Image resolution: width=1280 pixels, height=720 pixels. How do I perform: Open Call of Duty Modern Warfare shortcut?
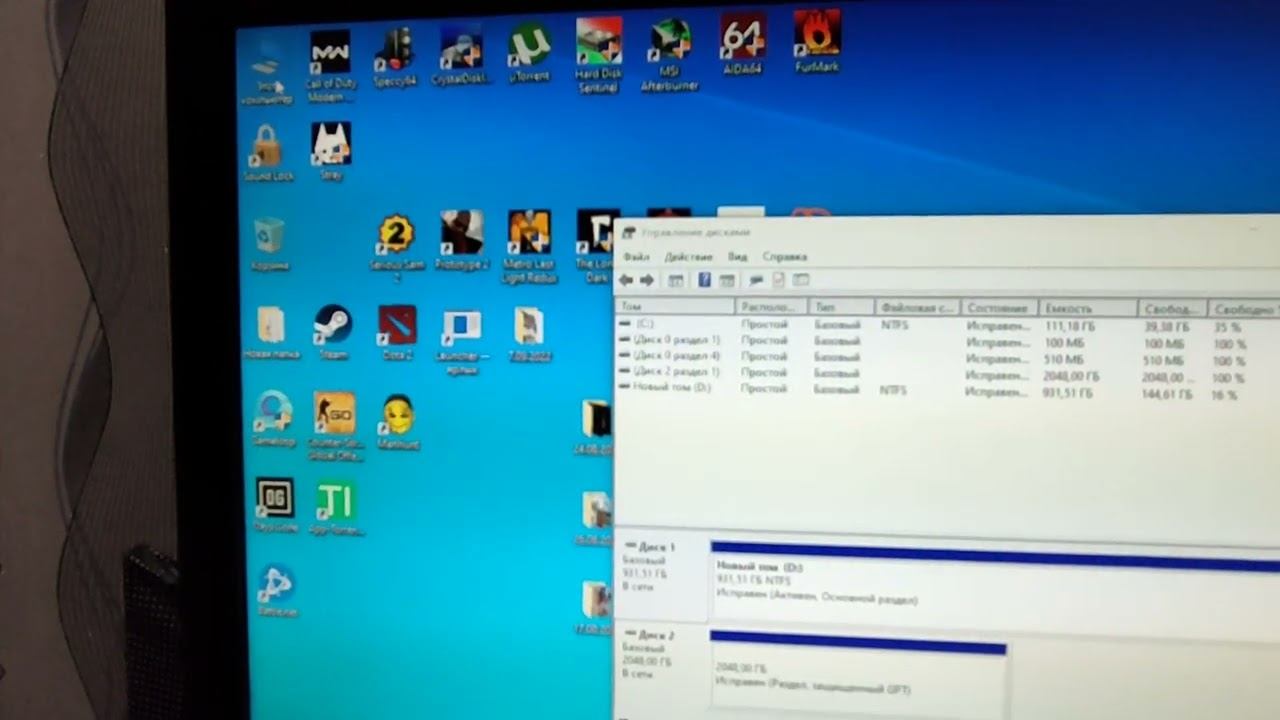point(330,65)
